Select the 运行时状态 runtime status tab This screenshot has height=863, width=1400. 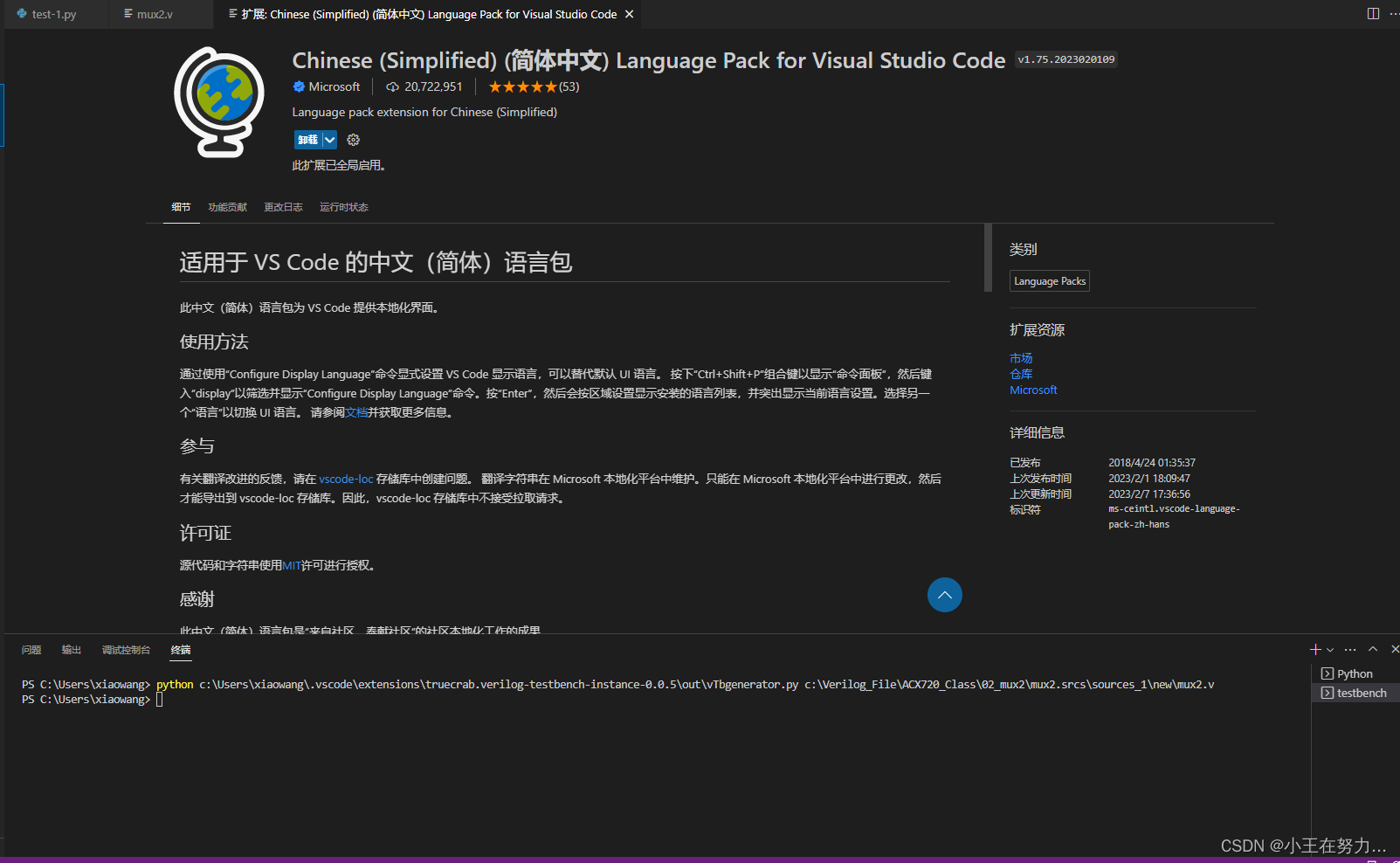(x=343, y=207)
